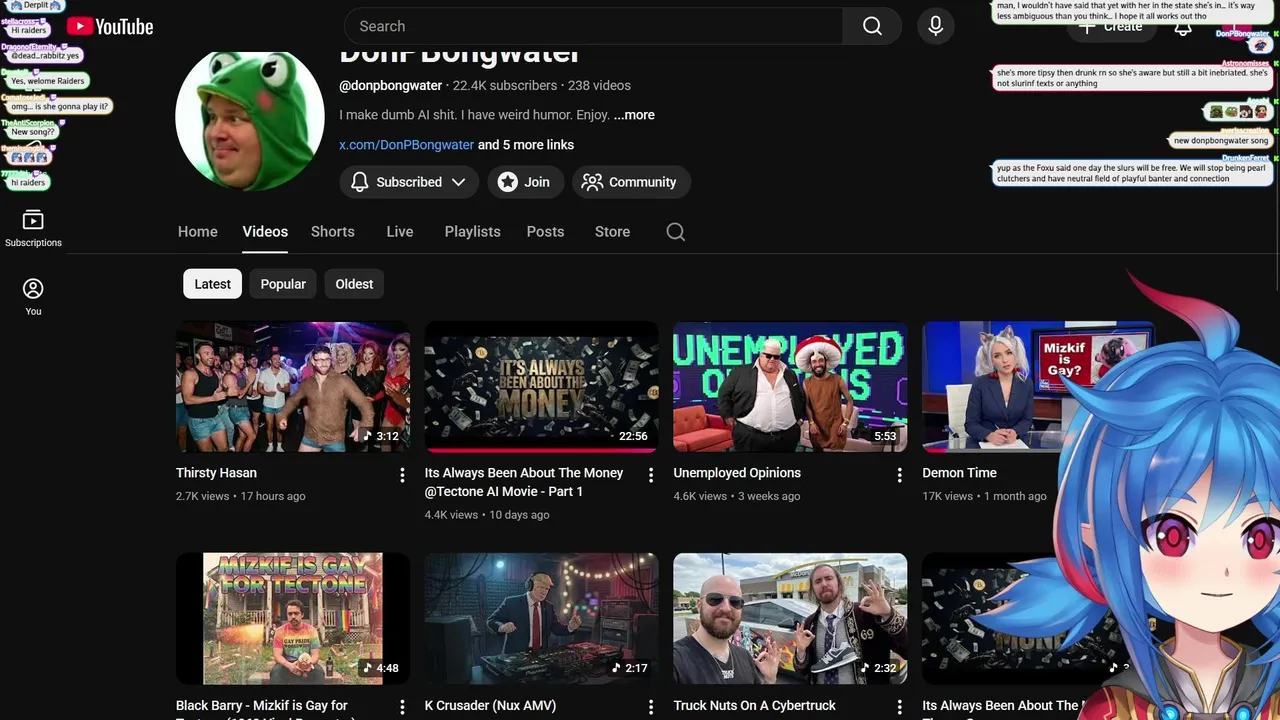The image size is (1280, 720).
Task: Open the Thirsty Hasan video title
Action: point(216,473)
